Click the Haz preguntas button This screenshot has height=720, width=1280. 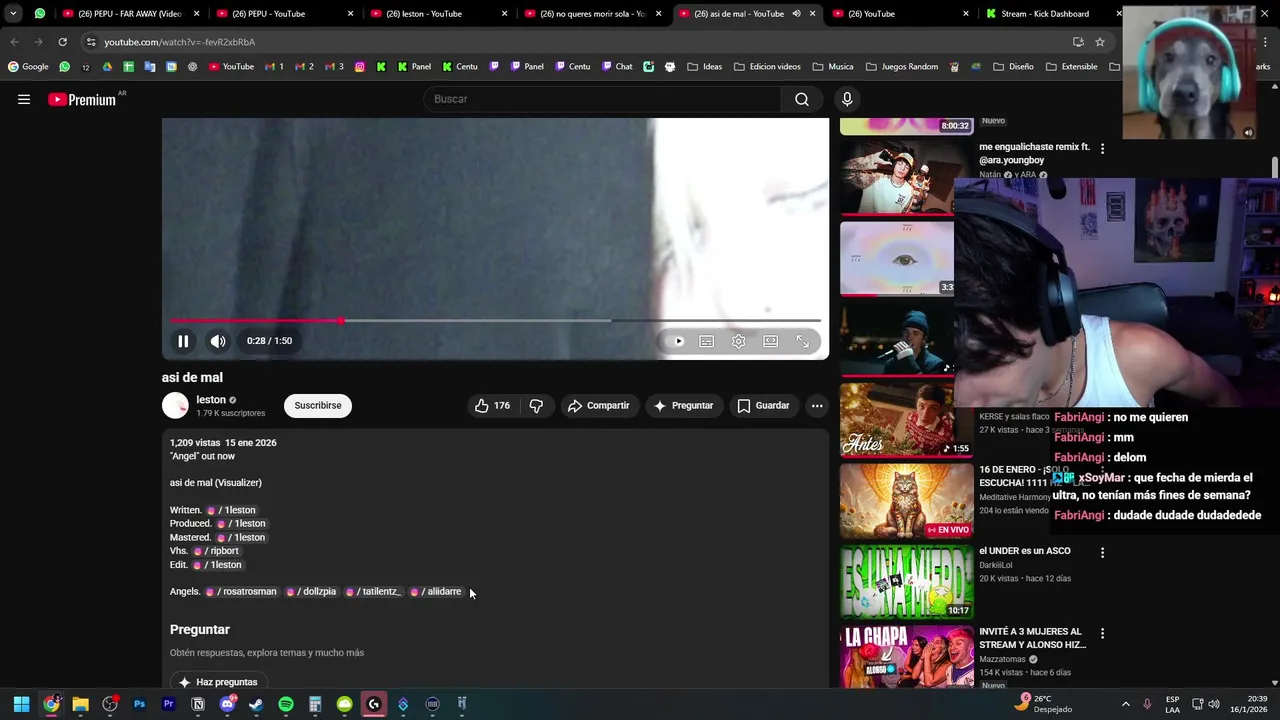click(x=219, y=682)
